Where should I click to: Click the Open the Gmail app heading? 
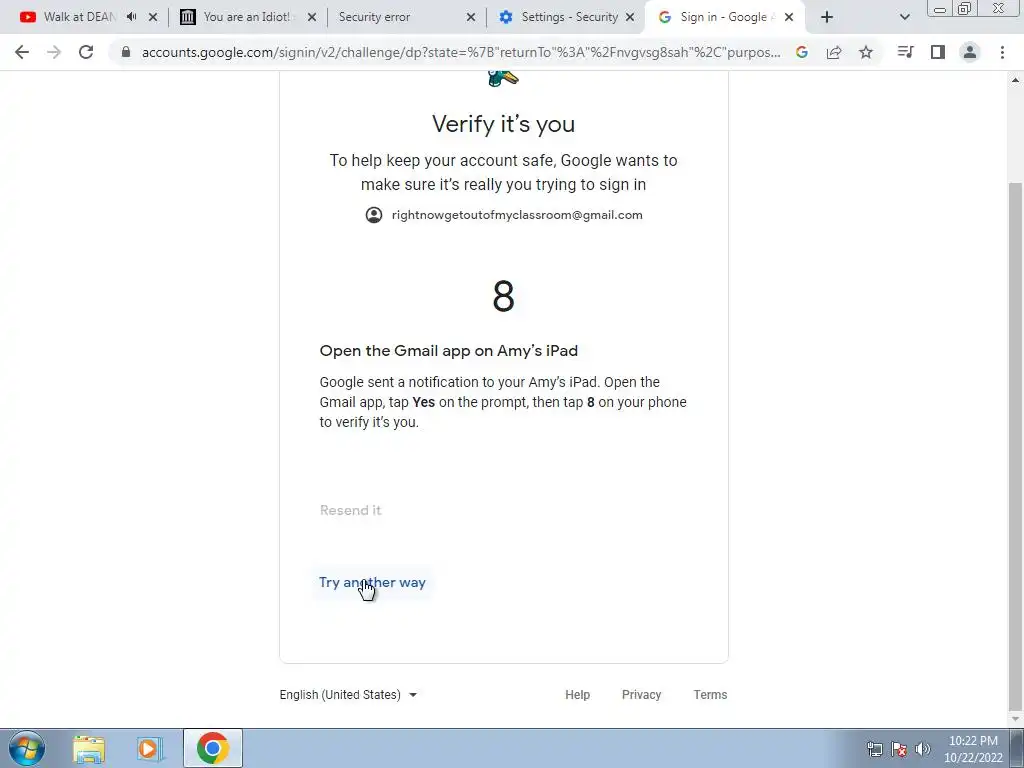click(x=449, y=351)
